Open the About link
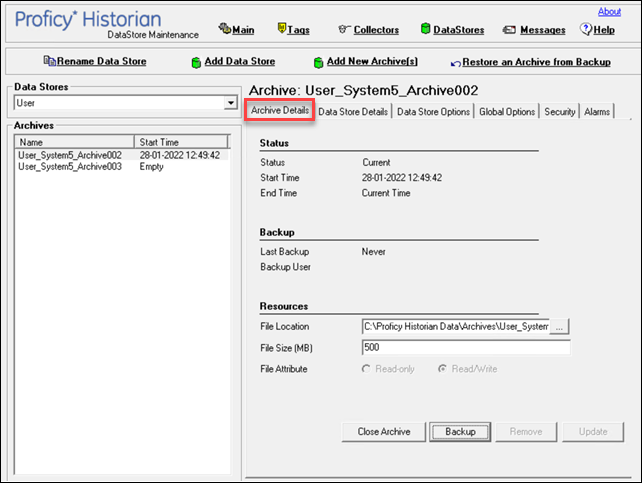This screenshot has width=642, height=483. 609,11
